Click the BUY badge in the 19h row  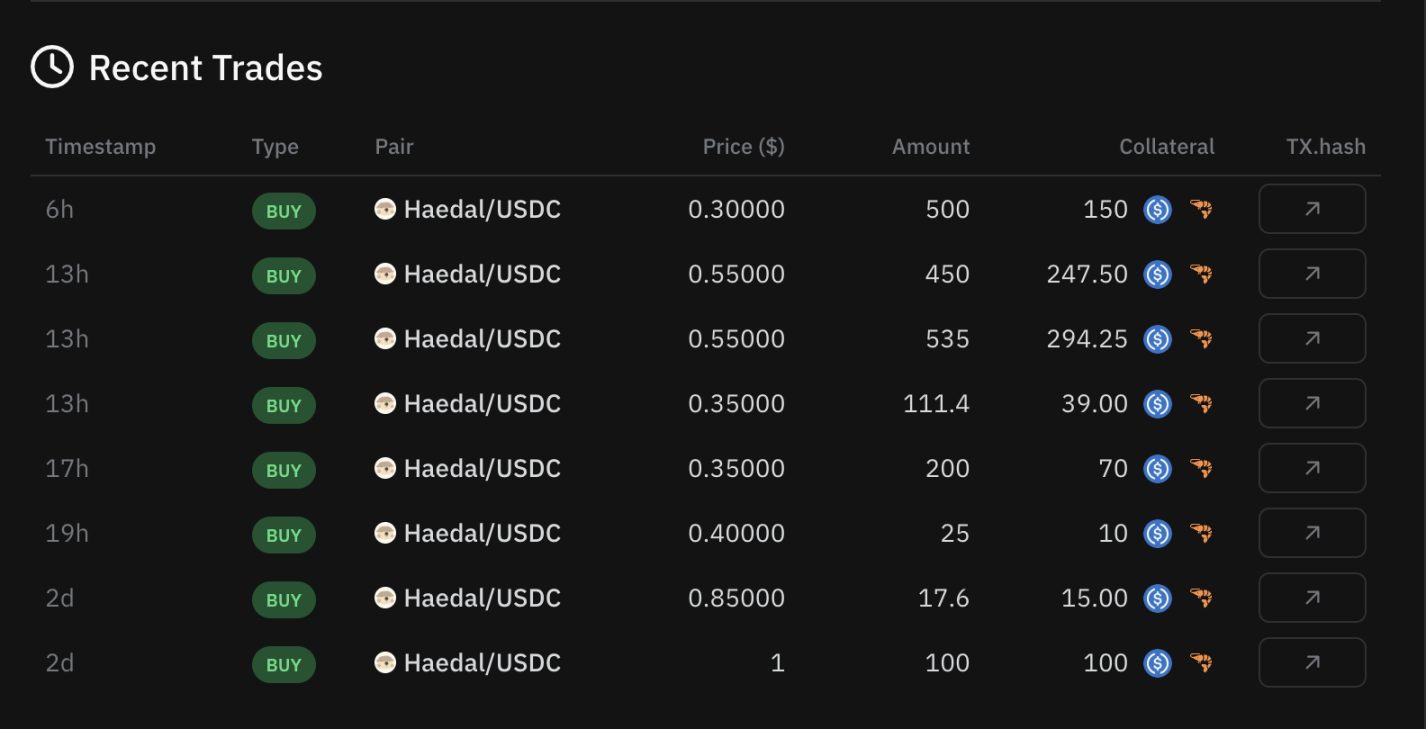[x=283, y=535]
